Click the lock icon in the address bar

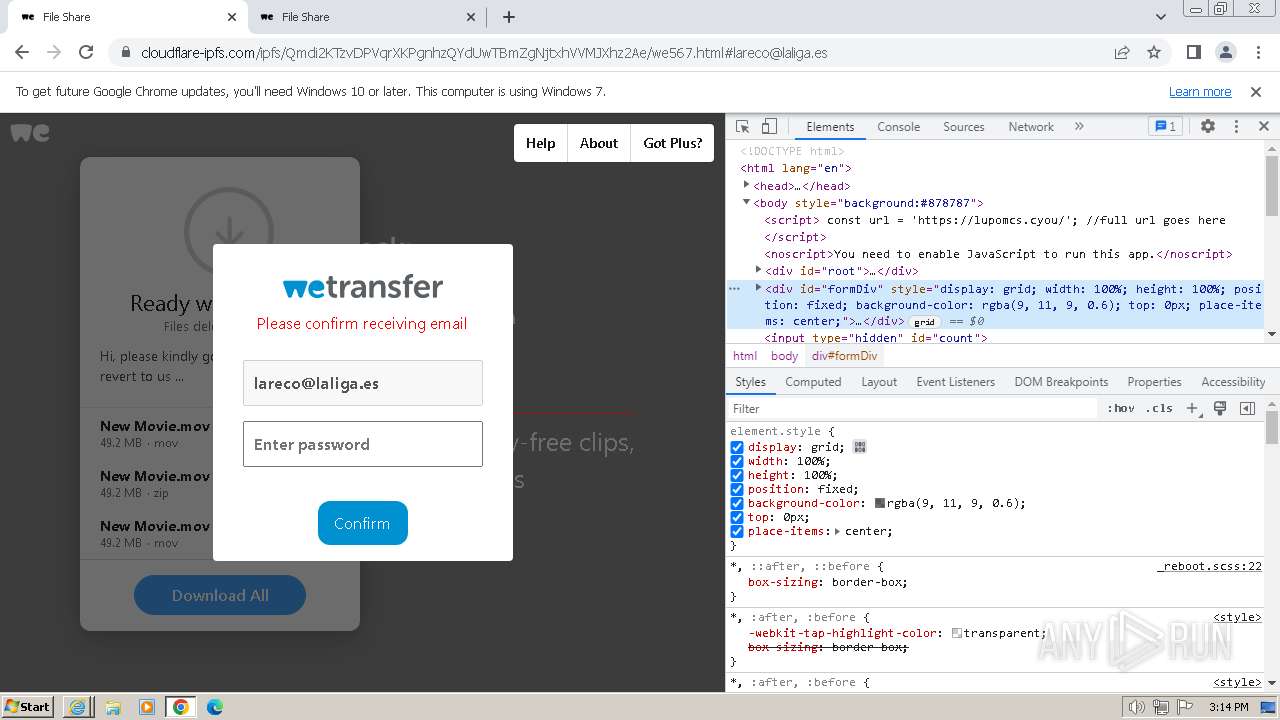pos(124,53)
